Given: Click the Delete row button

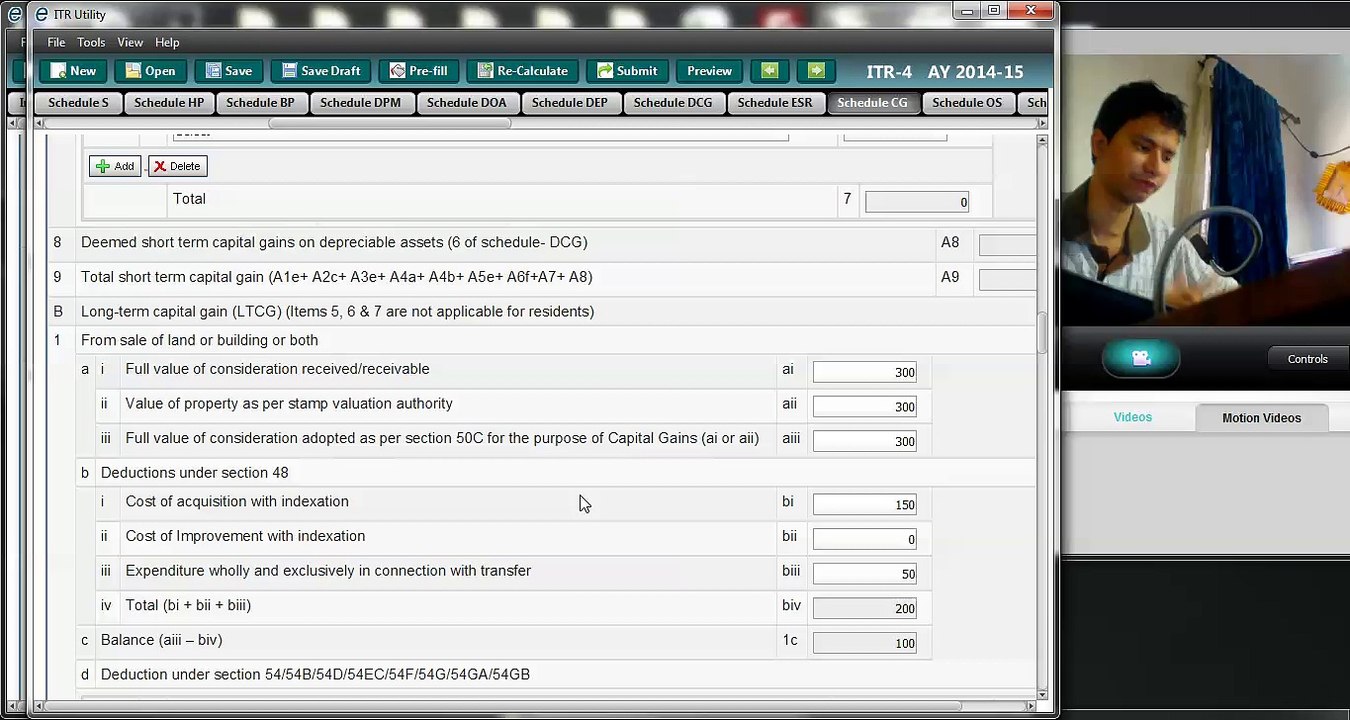Looking at the screenshot, I should pyautogui.click(x=177, y=166).
